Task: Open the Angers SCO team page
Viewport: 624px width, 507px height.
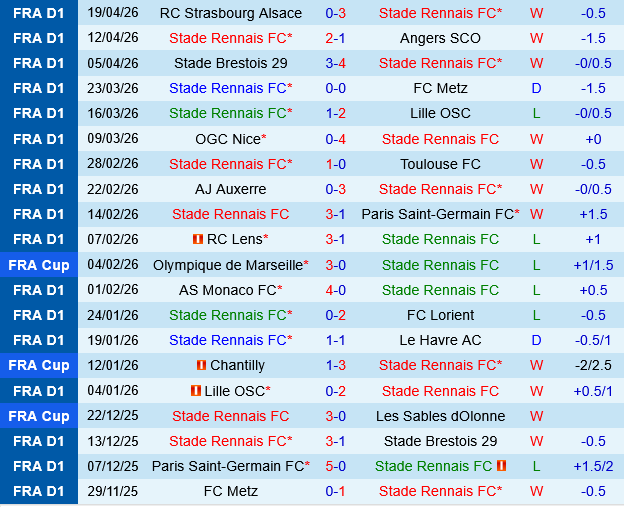Action: [440, 38]
